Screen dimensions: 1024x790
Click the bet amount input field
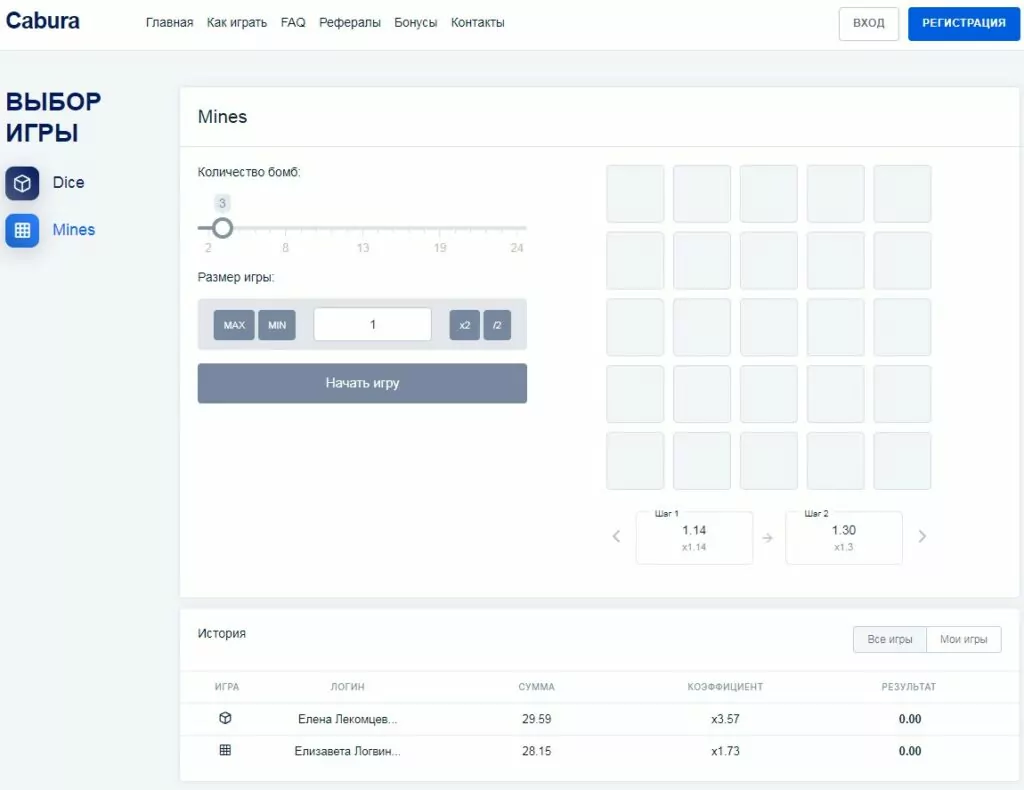click(x=372, y=325)
